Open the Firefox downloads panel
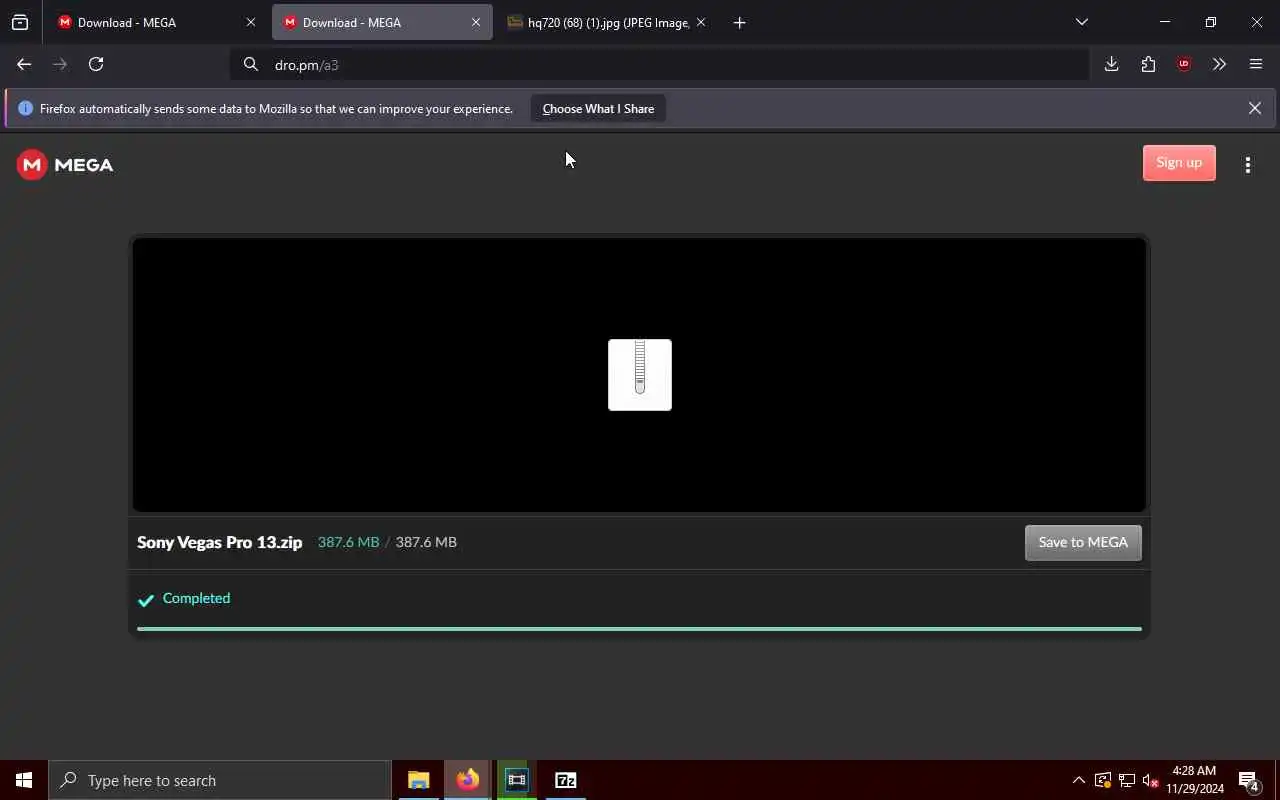 [1111, 64]
